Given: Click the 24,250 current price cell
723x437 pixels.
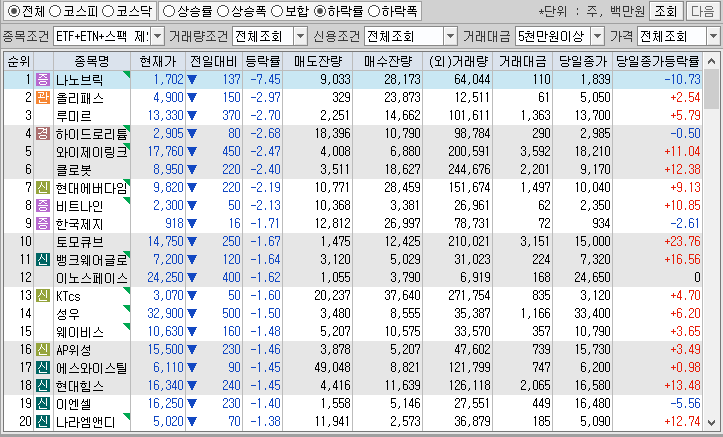Looking at the screenshot, I should coord(165,277).
